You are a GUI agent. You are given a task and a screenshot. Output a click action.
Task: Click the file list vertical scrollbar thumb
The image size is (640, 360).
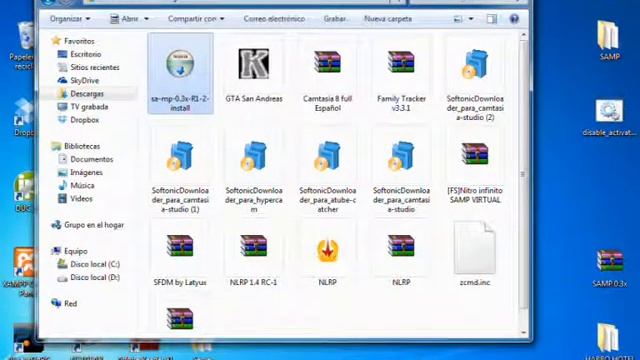523,174
